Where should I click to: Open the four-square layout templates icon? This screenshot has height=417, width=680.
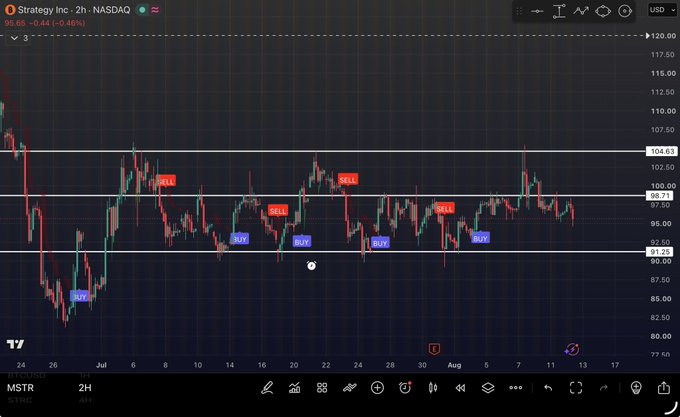[322, 388]
